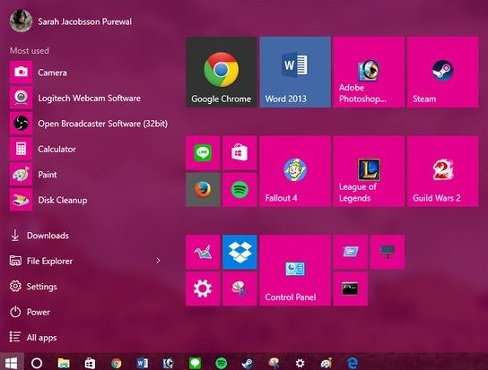Open the Adobe Photoshop tile
This screenshot has width=488, height=370.
tap(369, 72)
